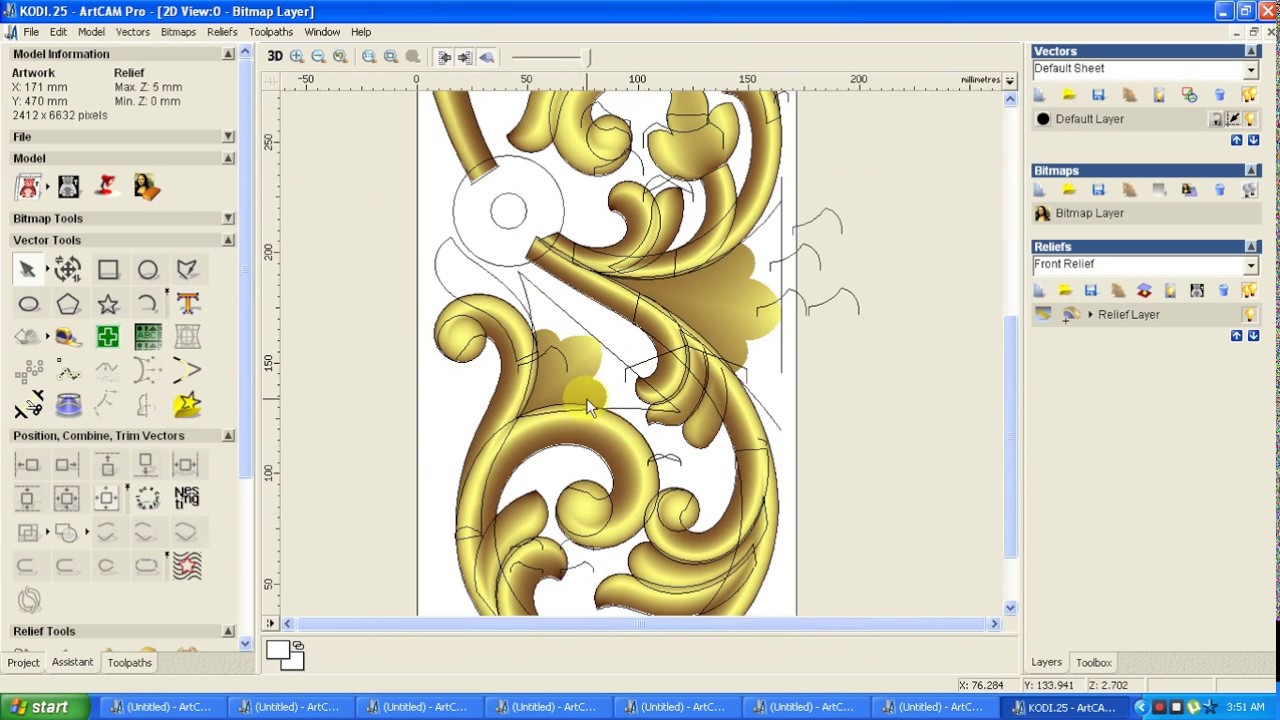1280x720 pixels.
Task: Toggle all relief layers visibility bulbs
Action: click(1249, 291)
